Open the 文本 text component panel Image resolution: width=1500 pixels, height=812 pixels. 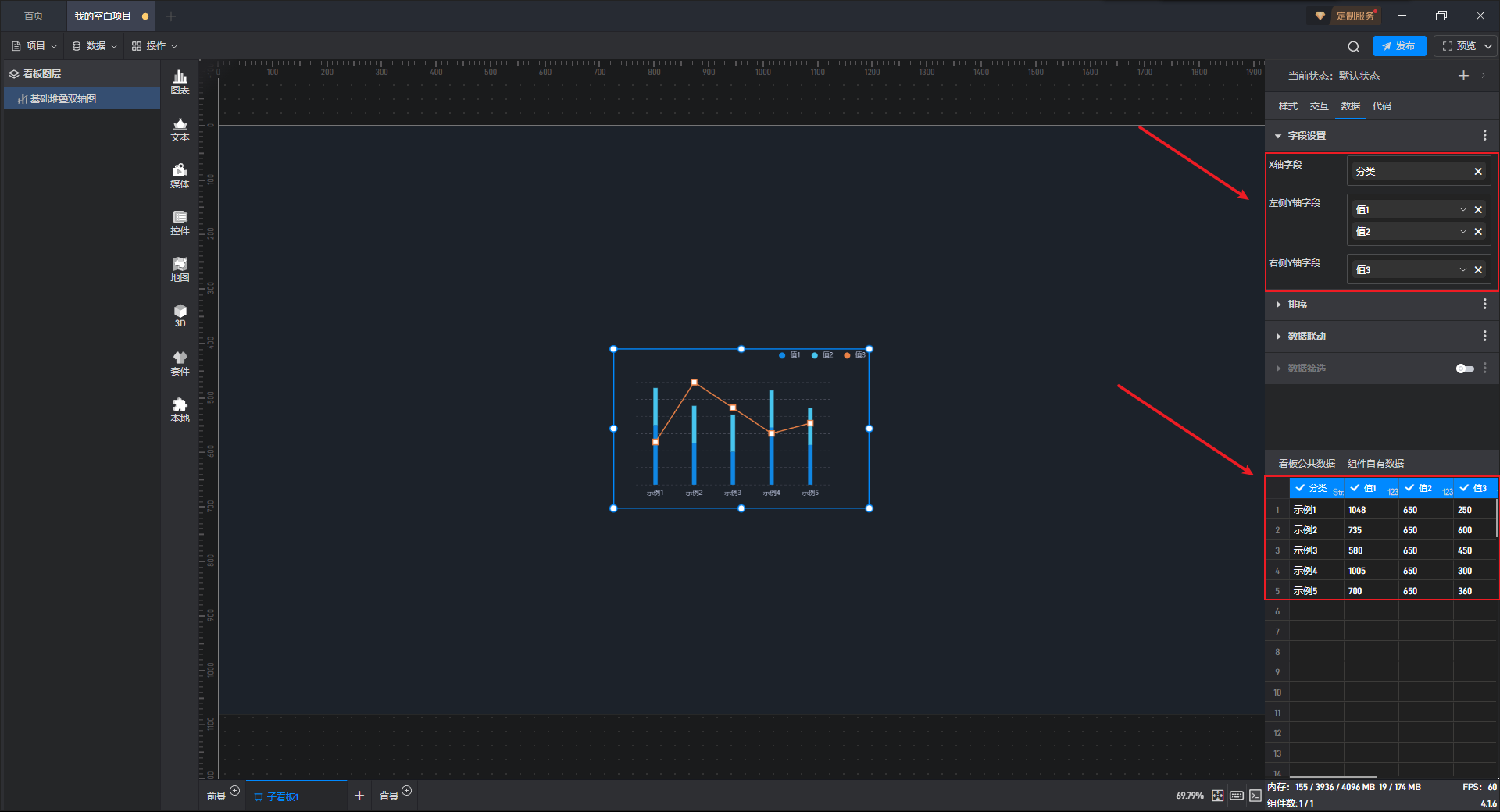(x=180, y=129)
